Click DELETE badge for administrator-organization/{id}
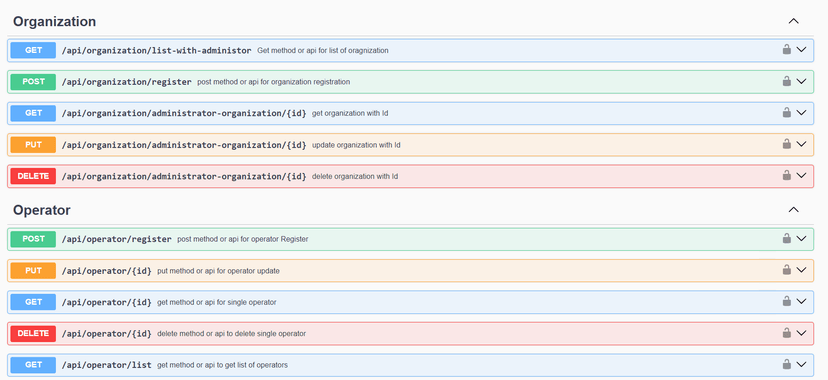 pos(33,176)
